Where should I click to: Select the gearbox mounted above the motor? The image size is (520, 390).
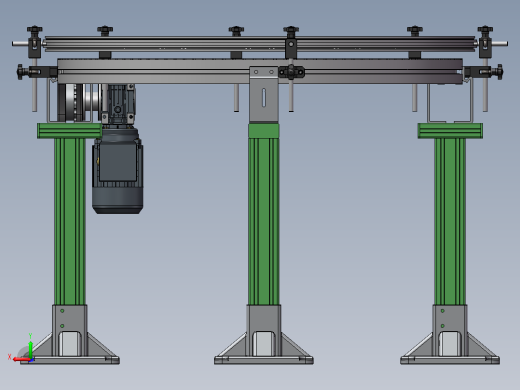pos(117,104)
